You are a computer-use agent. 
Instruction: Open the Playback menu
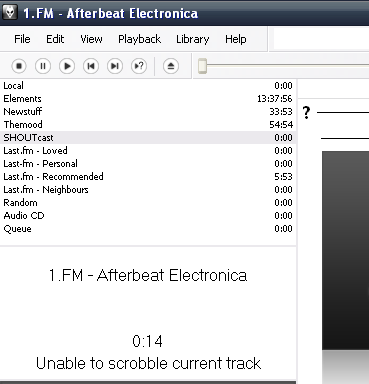(x=140, y=39)
